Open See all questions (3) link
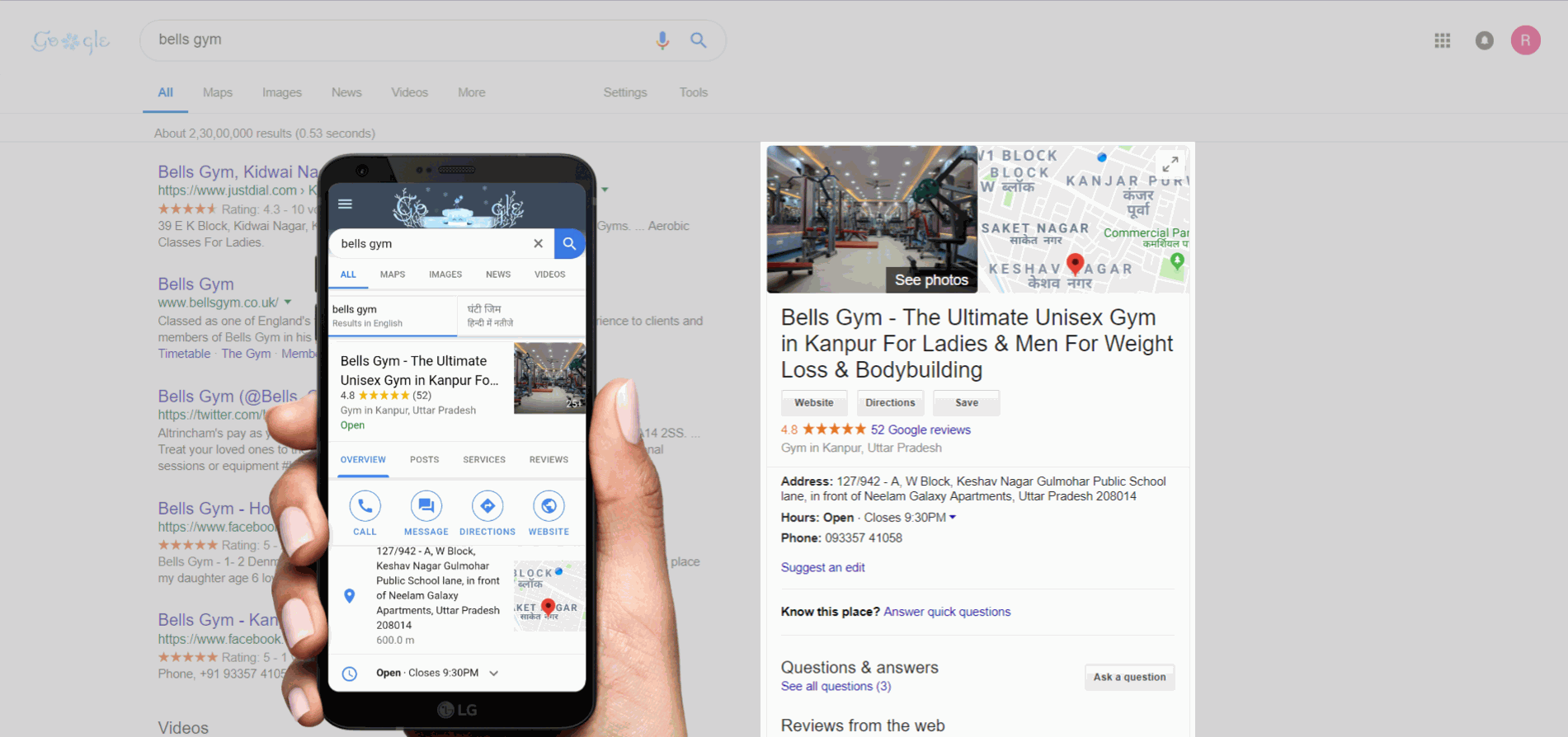1568x737 pixels. coord(836,686)
